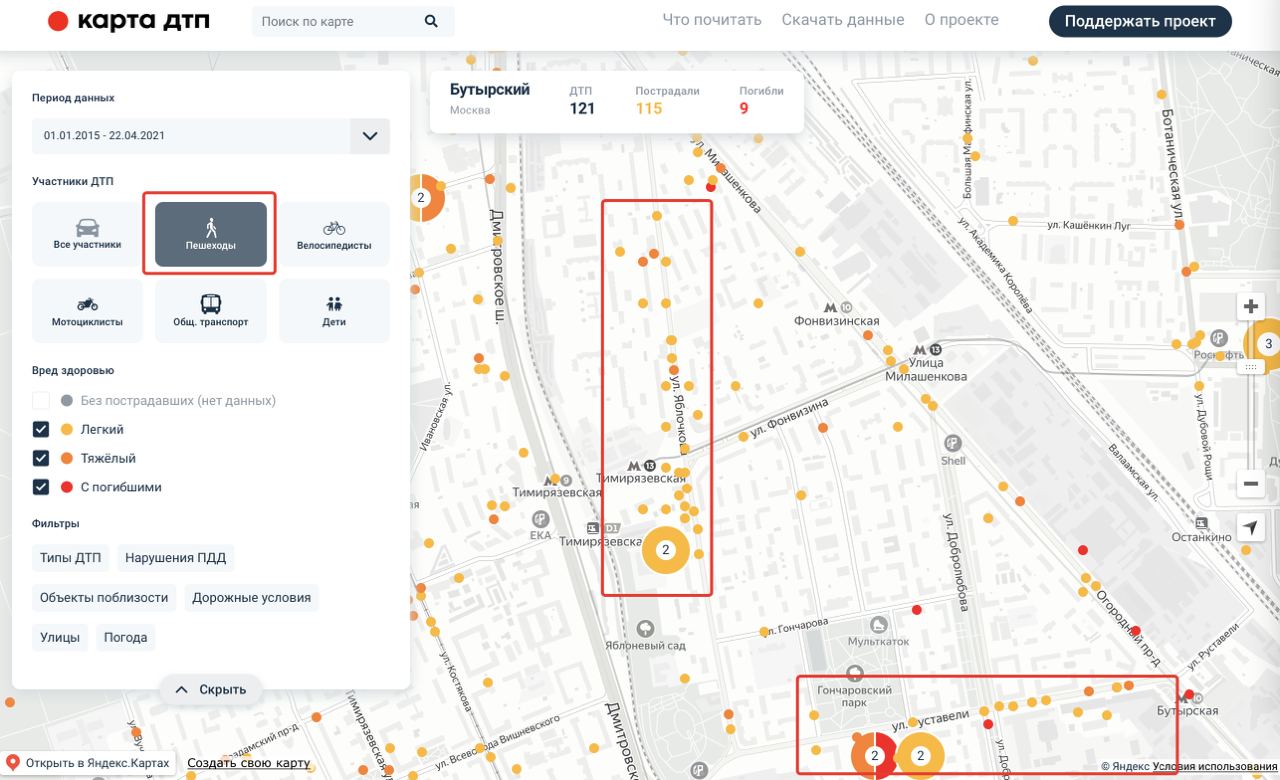Open Что почитать menu item
The width and height of the screenshot is (1280, 780).
click(712, 20)
